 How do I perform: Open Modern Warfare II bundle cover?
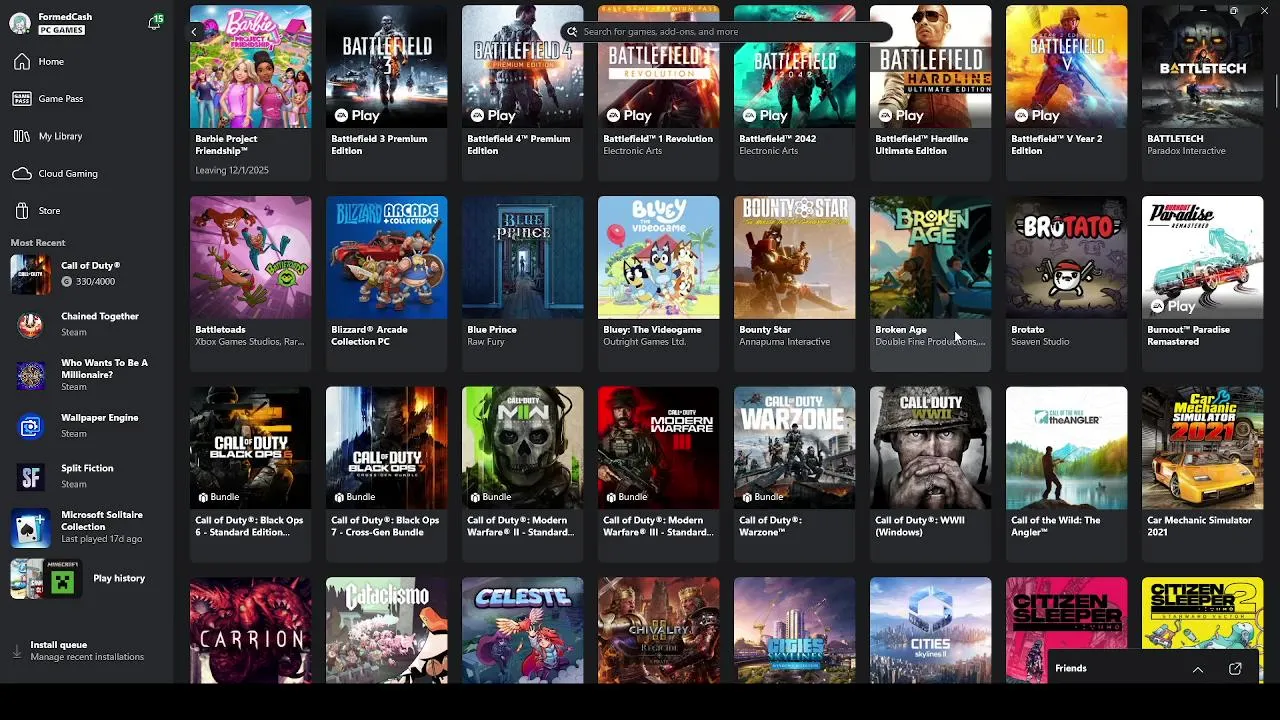coord(522,448)
